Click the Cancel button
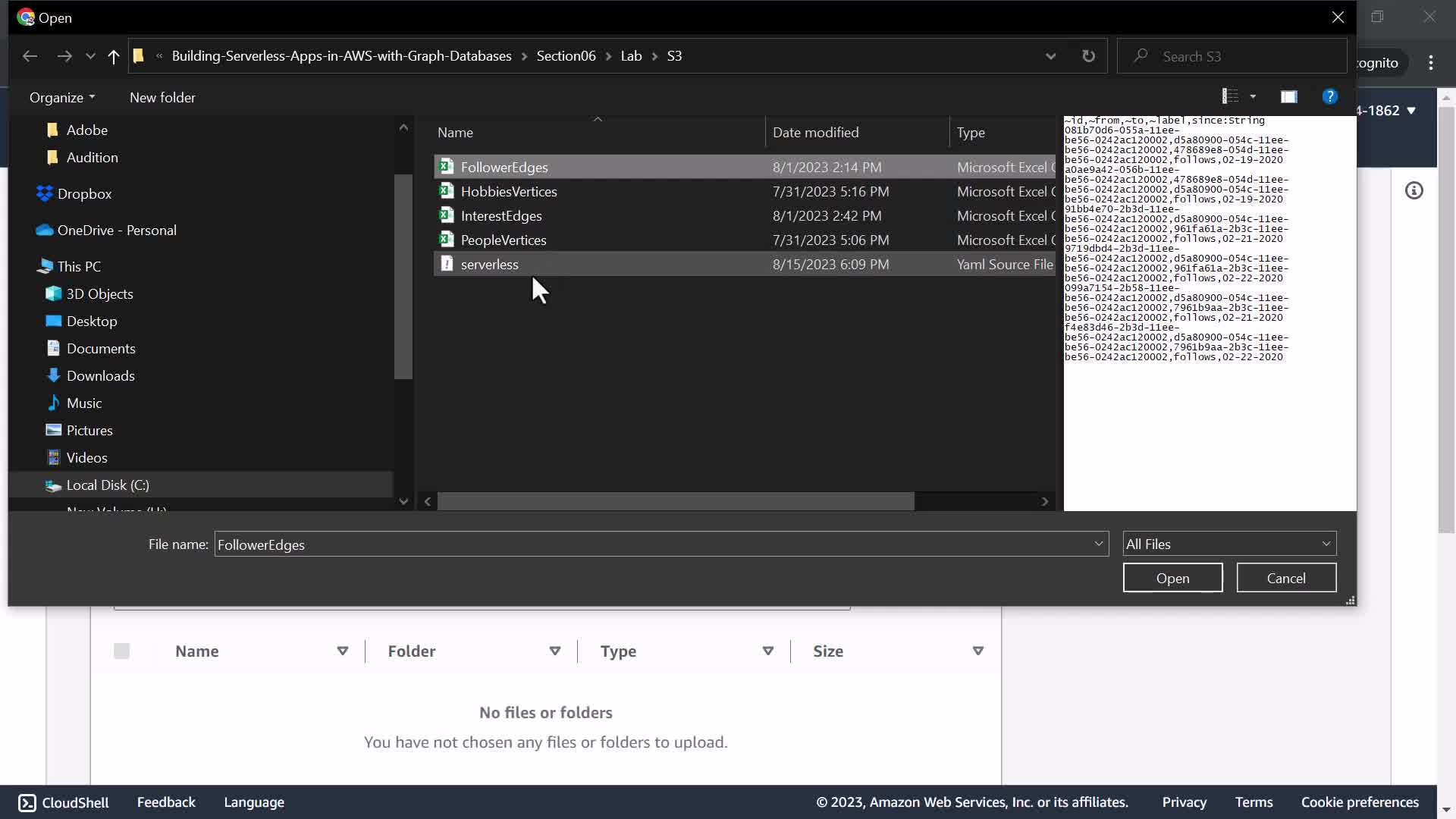This screenshot has width=1456, height=819. (x=1286, y=578)
